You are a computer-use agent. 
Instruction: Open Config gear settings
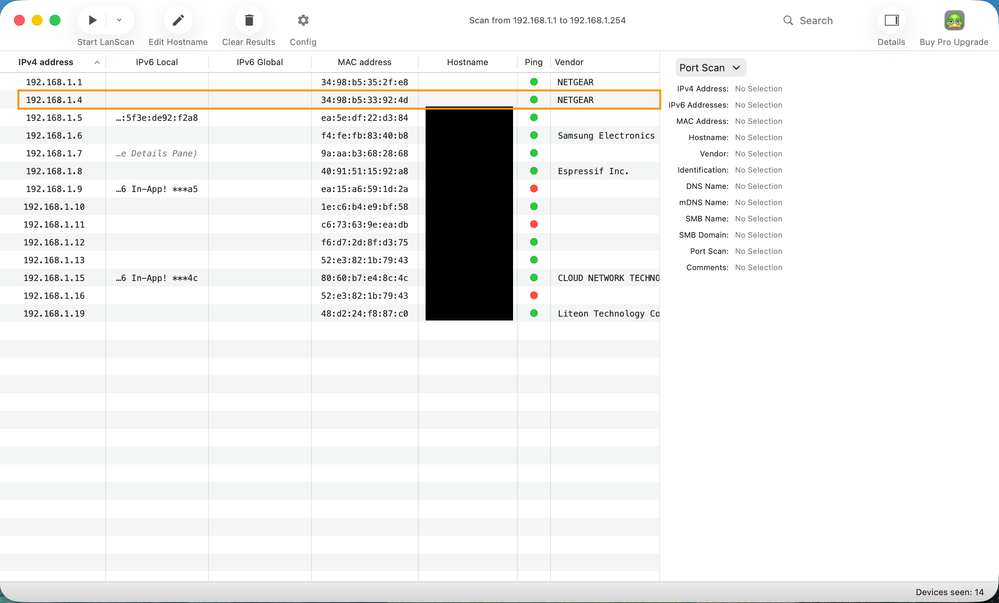[x=303, y=20]
